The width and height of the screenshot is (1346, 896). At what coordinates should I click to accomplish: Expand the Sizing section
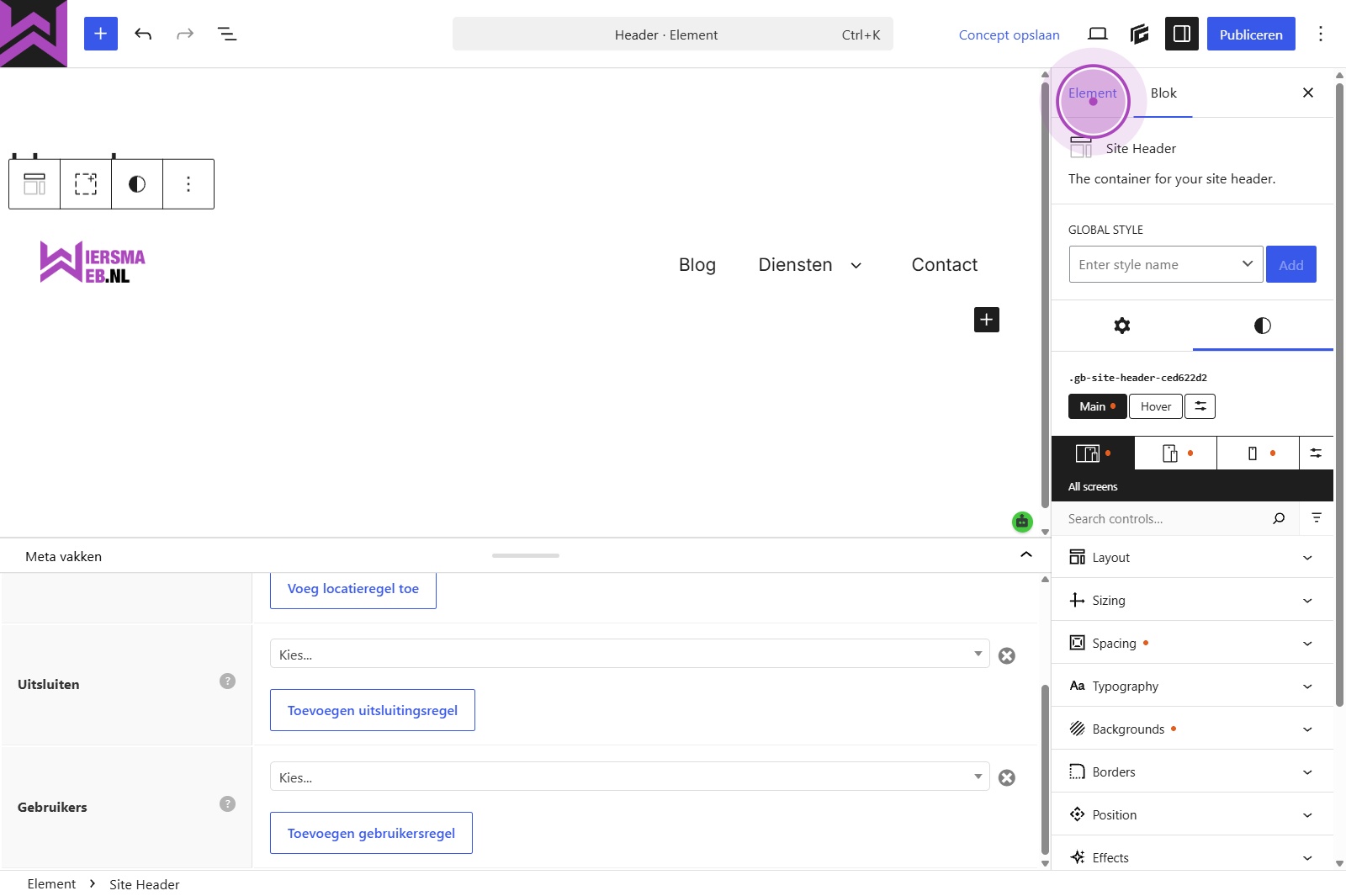point(1192,600)
